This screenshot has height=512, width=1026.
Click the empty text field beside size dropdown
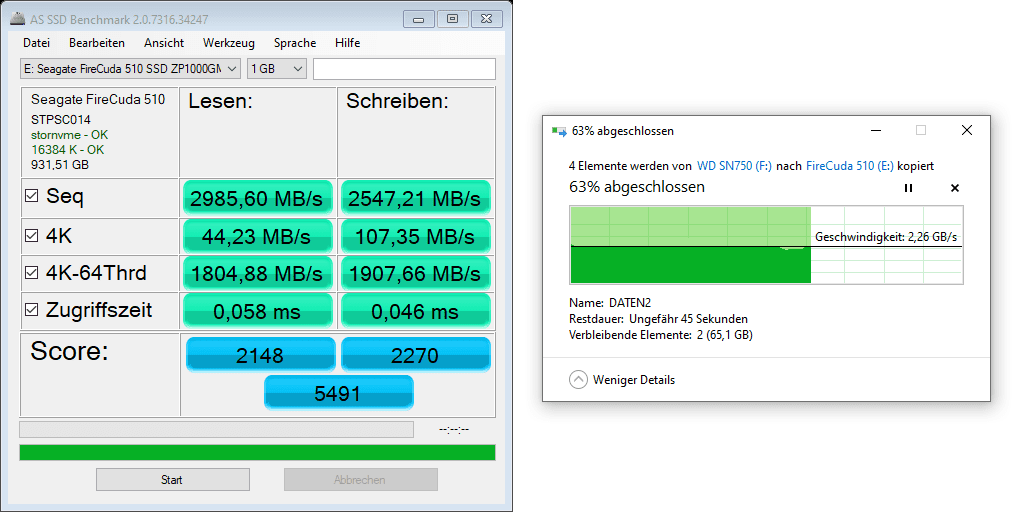(x=404, y=69)
